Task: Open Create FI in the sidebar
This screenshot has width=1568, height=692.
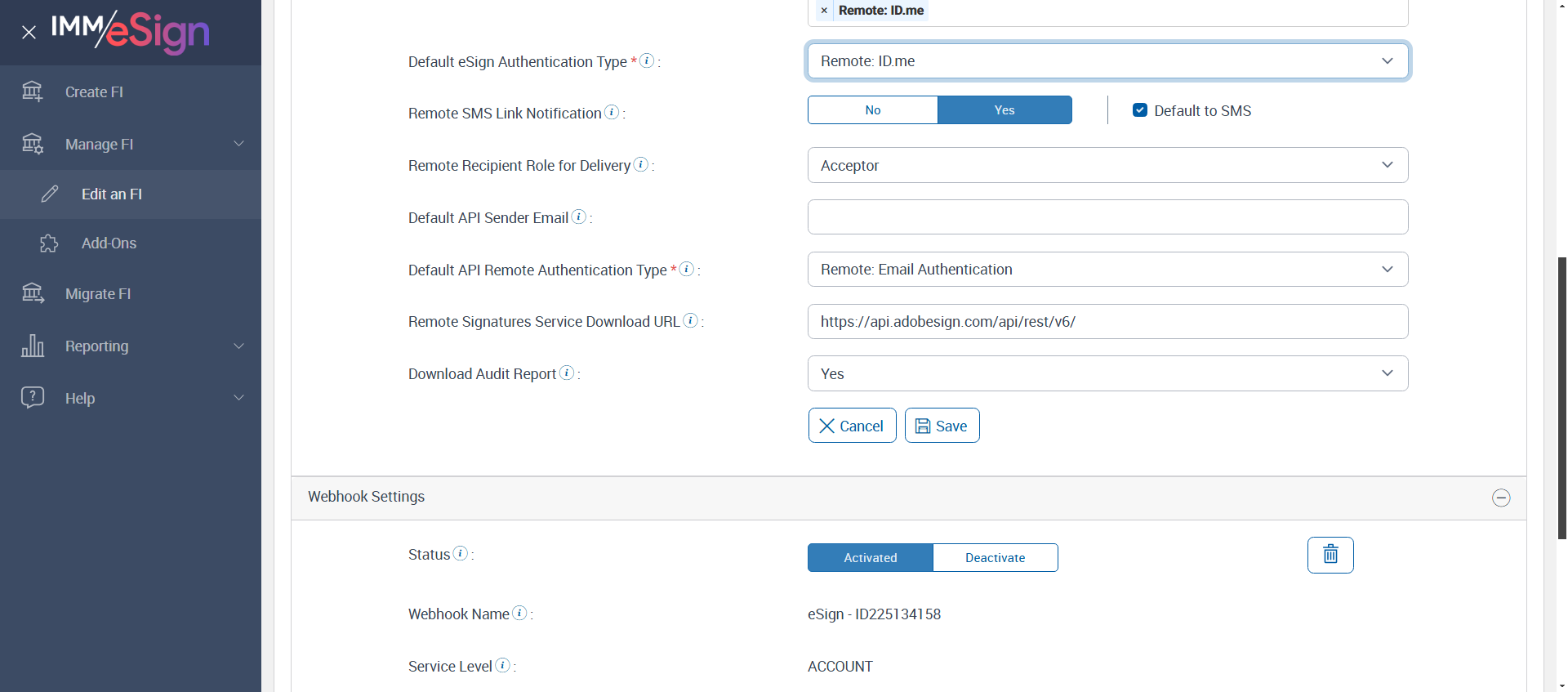Action: (x=94, y=92)
